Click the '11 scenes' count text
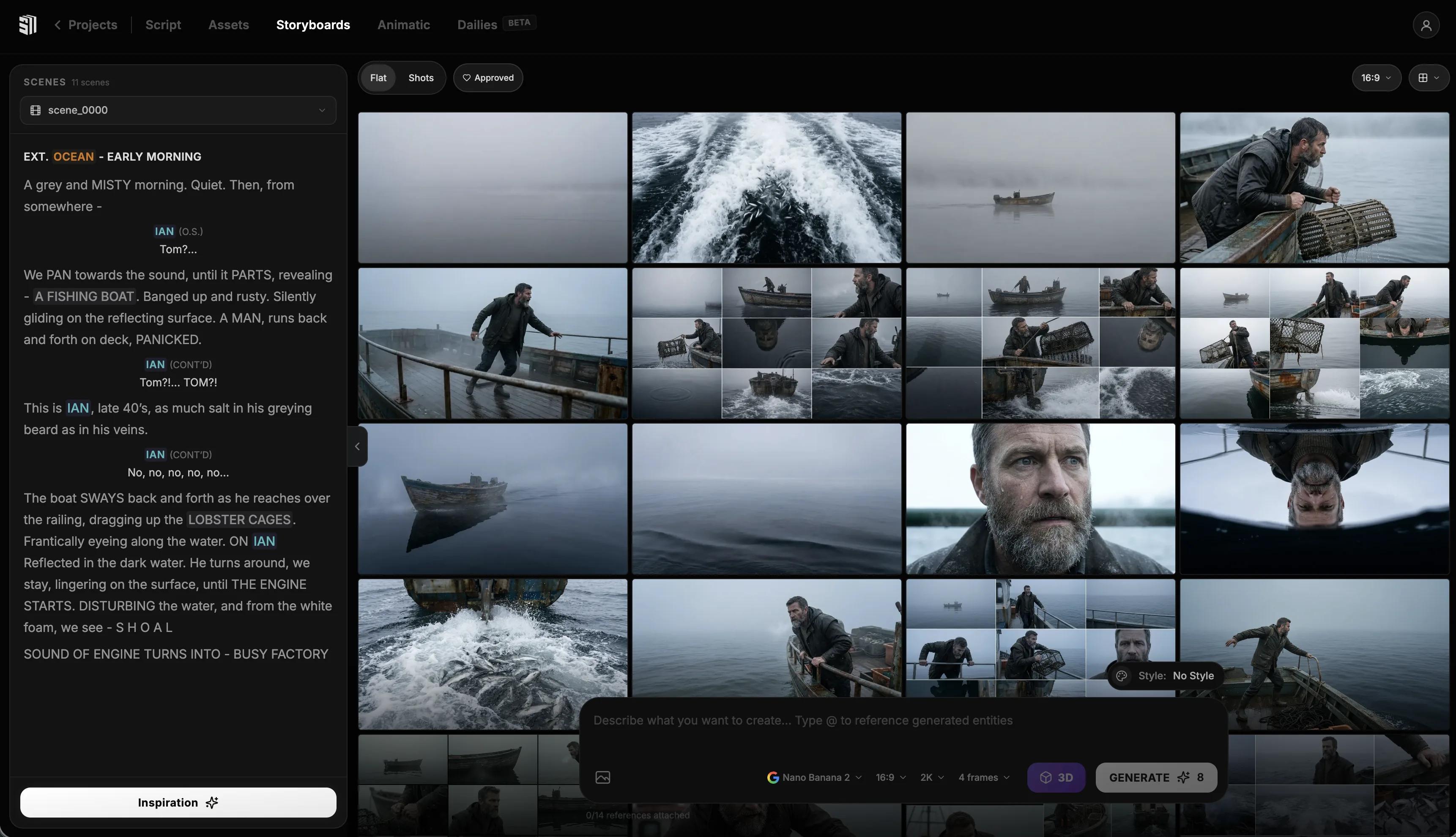 [x=90, y=83]
